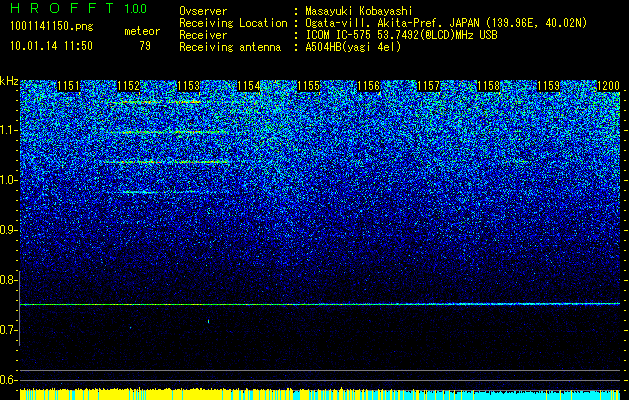Click the 1151 time marker
Image resolution: width=629 pixels, height=400 pixels.
69,86
